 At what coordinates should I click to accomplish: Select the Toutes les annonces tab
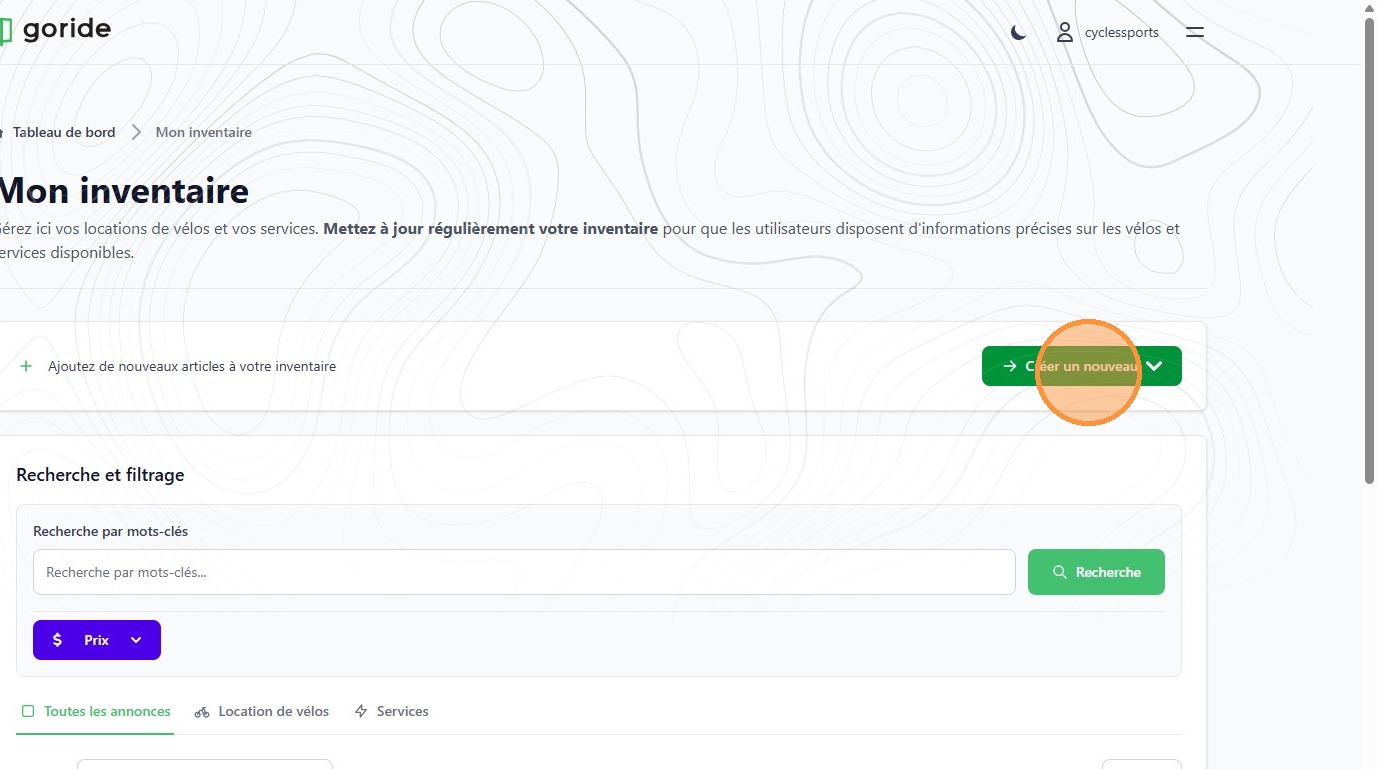coord(107,711)
